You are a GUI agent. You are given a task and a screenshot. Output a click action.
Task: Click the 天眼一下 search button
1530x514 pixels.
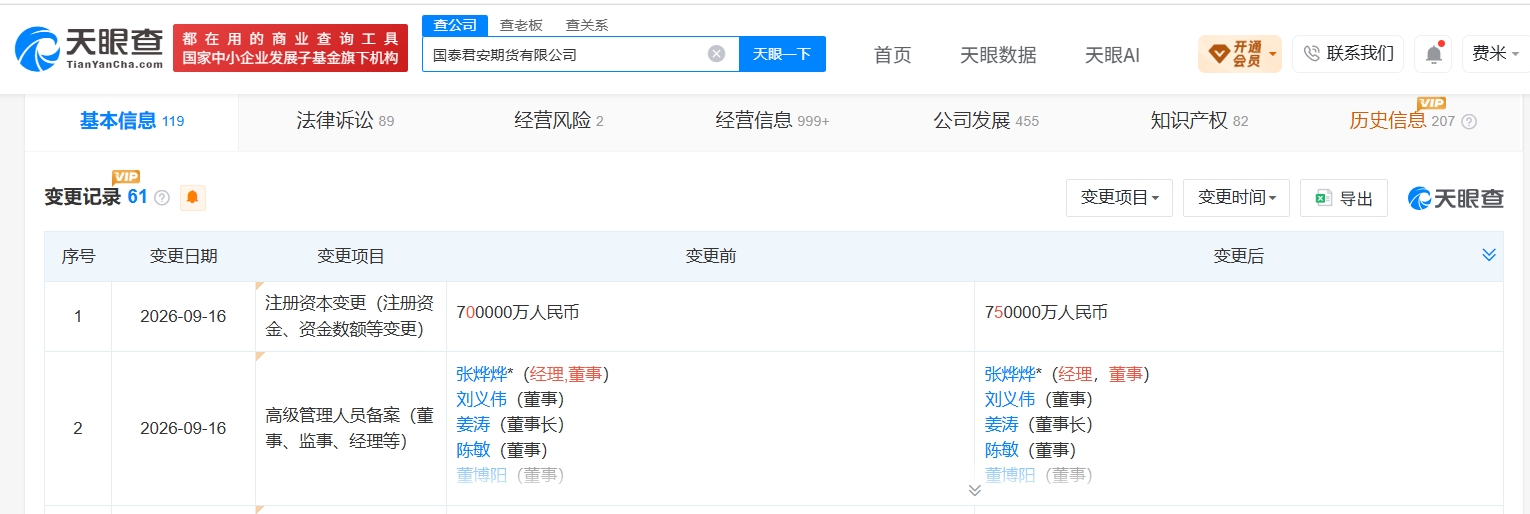782,54
